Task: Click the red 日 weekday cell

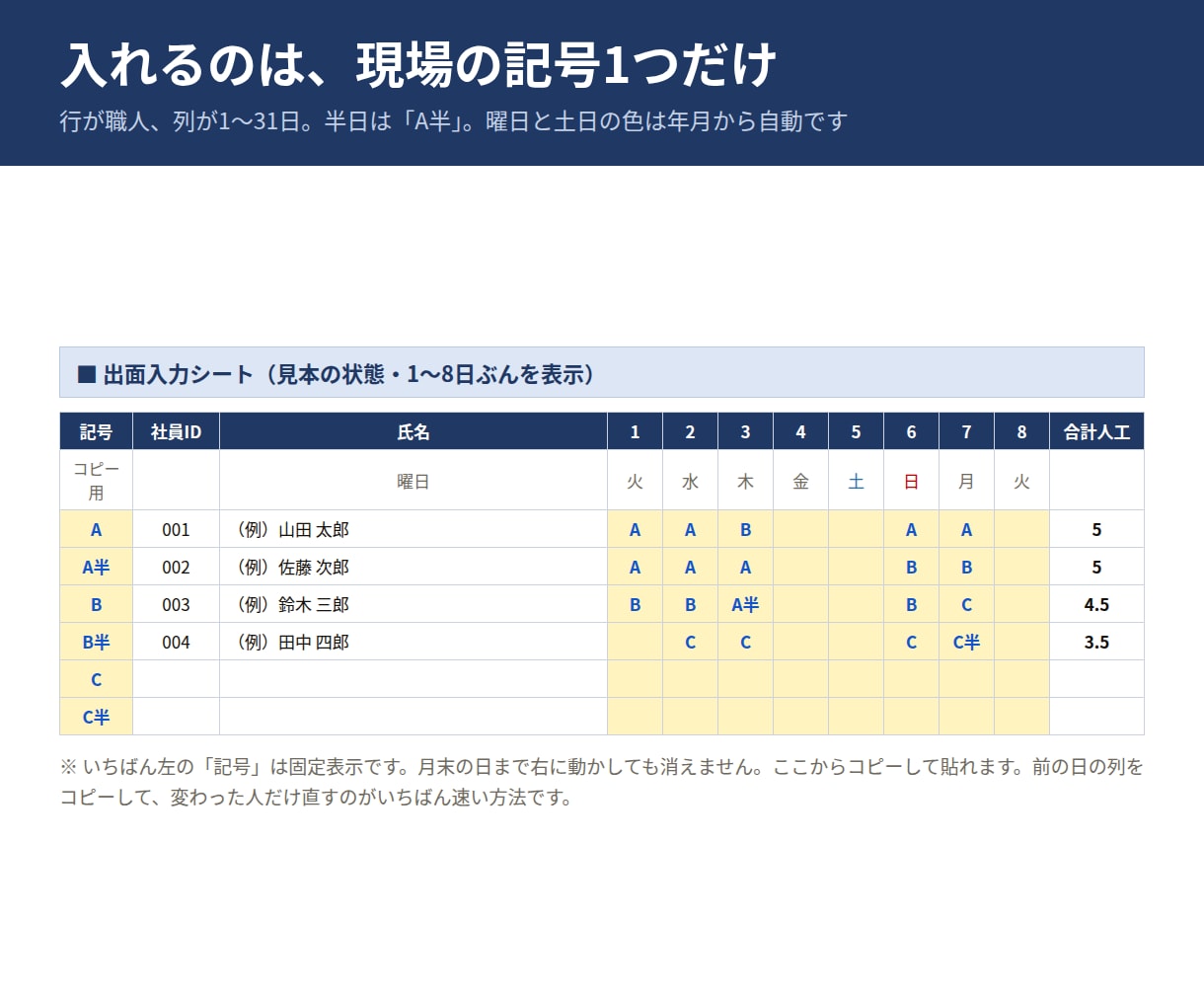Action: [x=911, y=481]
